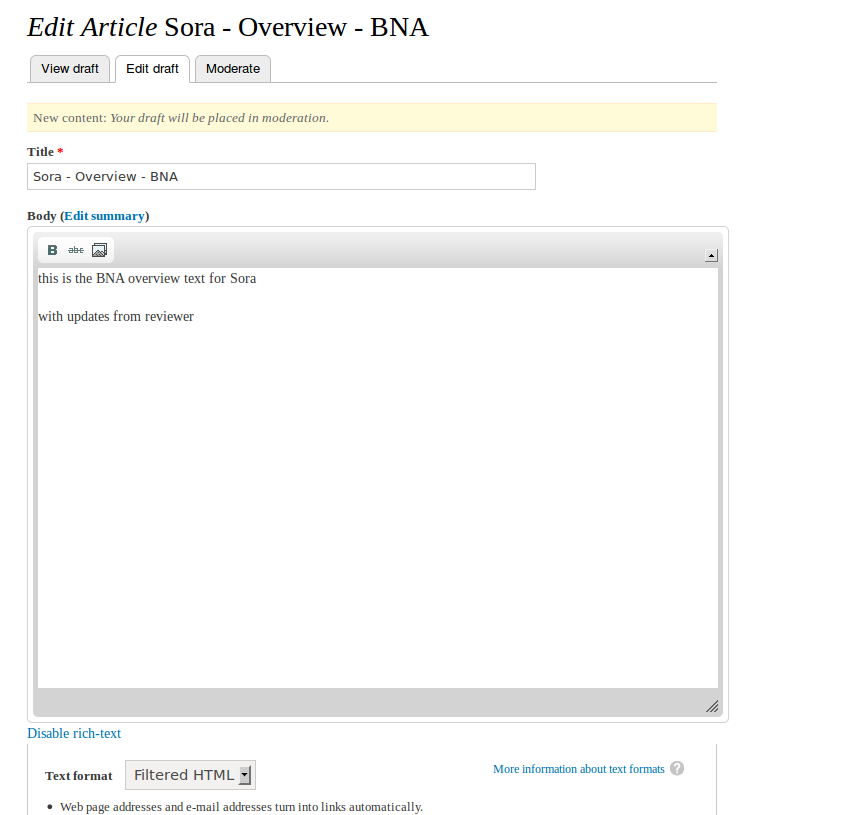Apply strikethrough using the abc toolbar icon
This screenshot has width=843, height=815.
point(75,249)
